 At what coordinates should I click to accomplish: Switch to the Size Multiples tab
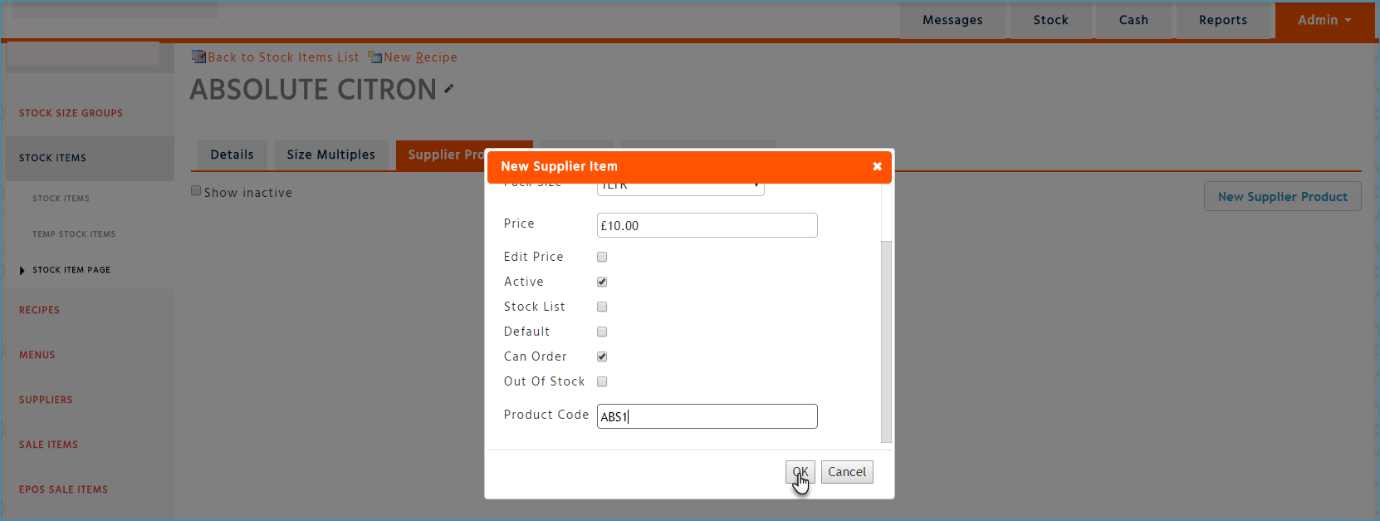click(331, 155)
